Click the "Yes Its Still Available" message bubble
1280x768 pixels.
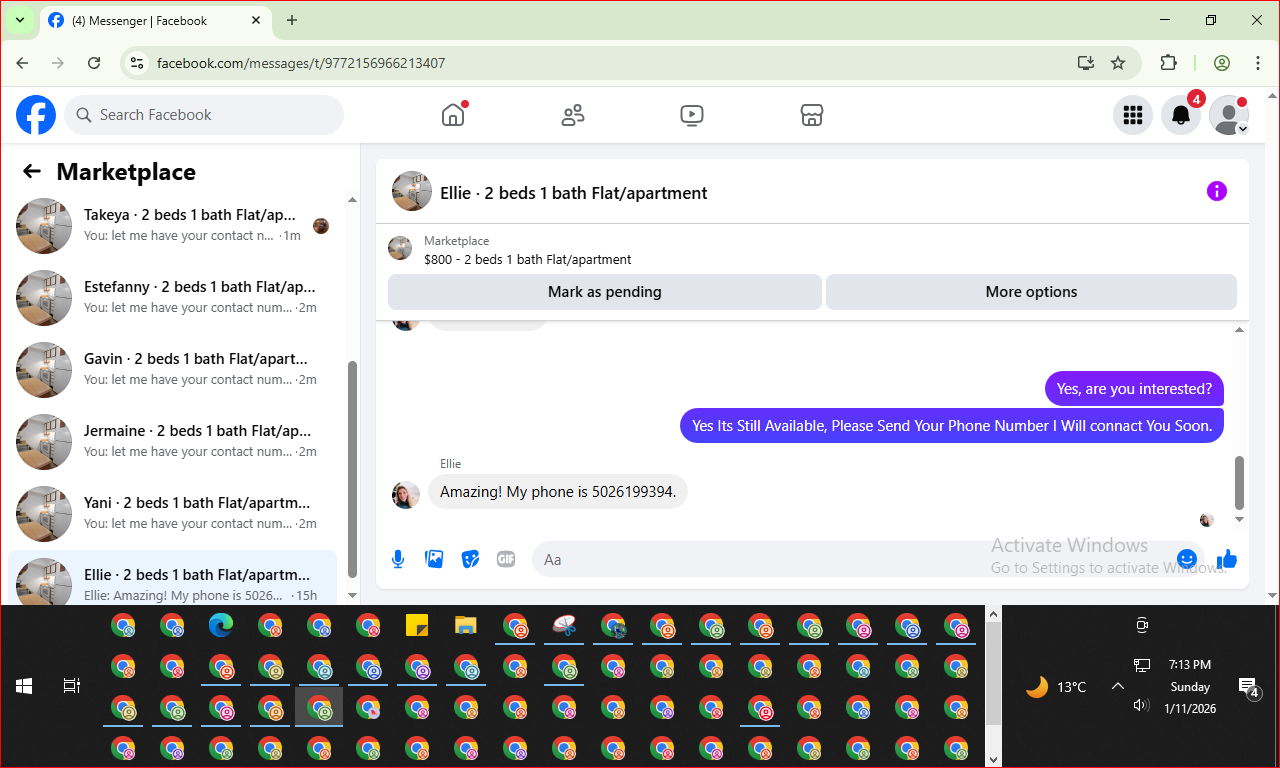click(x=952, y=425)
